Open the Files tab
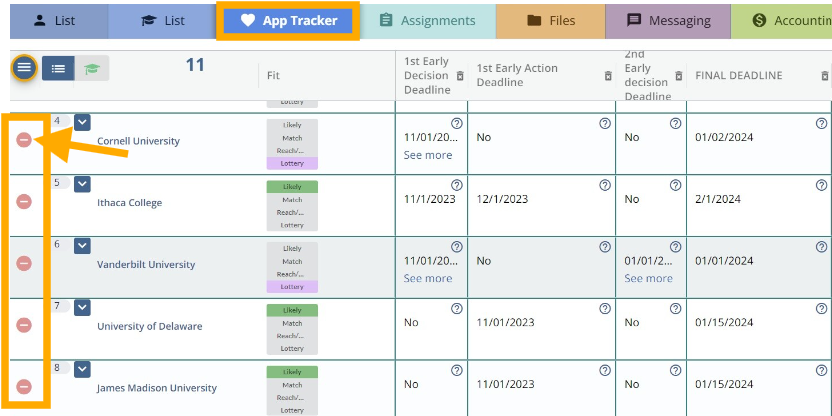 [551, 21]
